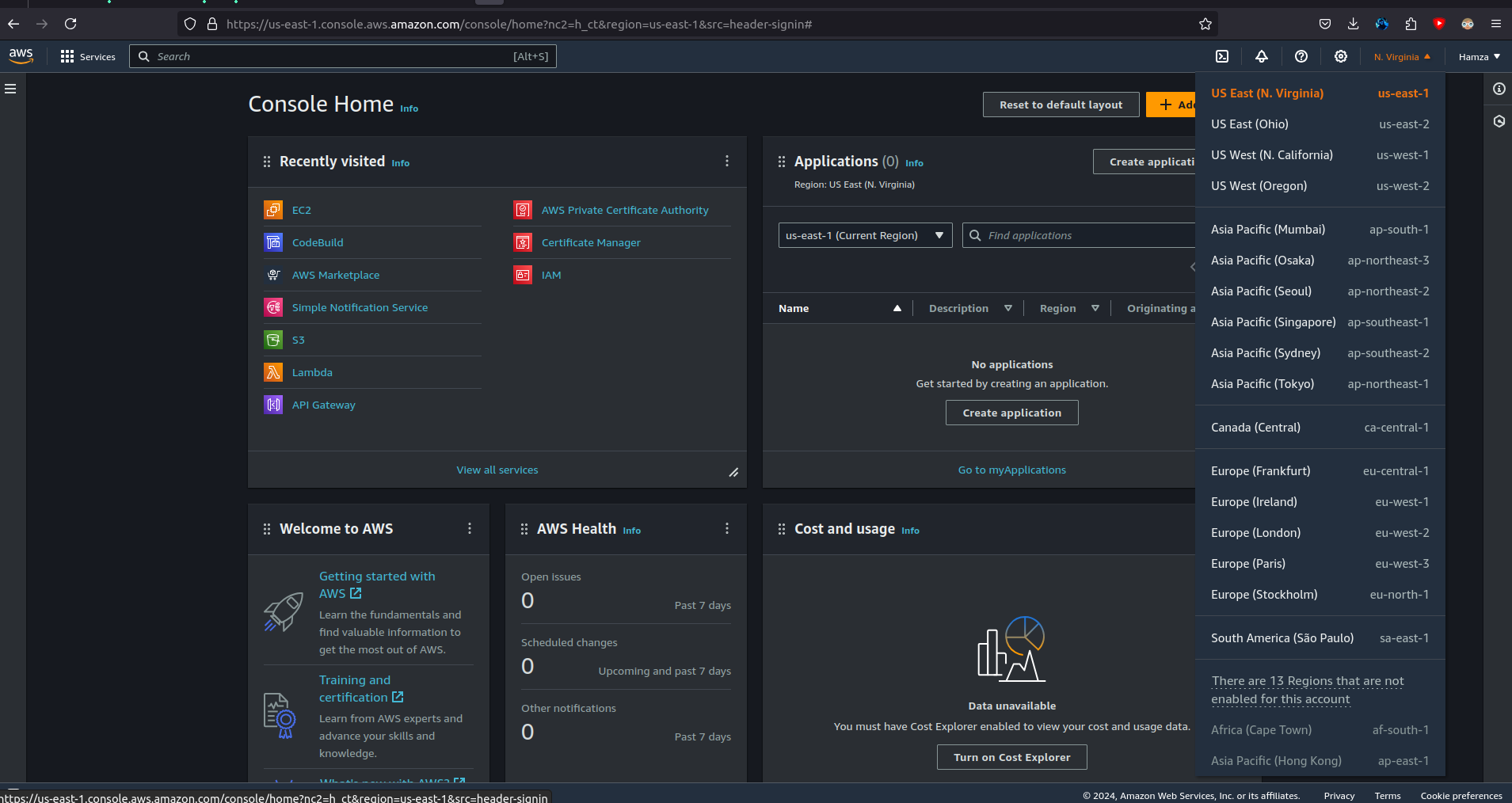
Task: Select South America (São Paulo) region
Action: (x=1320, y=638)
